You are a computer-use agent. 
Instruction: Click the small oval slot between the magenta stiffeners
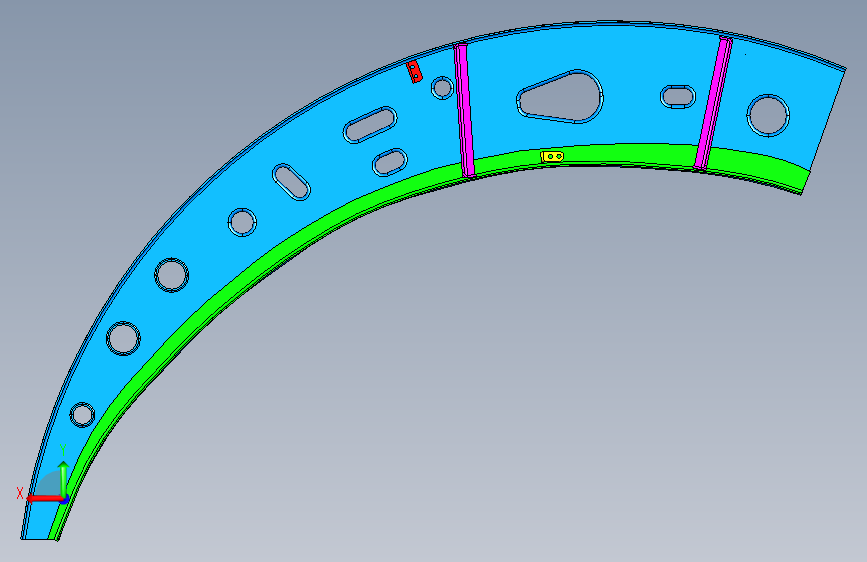coord(678,97)
